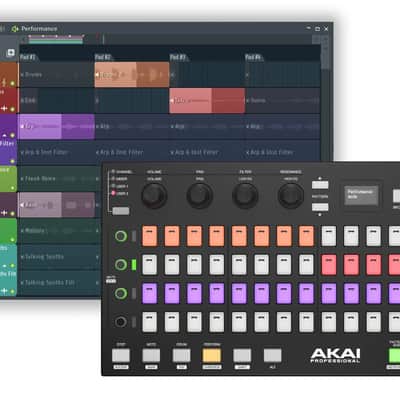Select the Pad #2 marker in the Performance timeline
The width and height of the screenshot is (400, 400).
tap(103, 57)
